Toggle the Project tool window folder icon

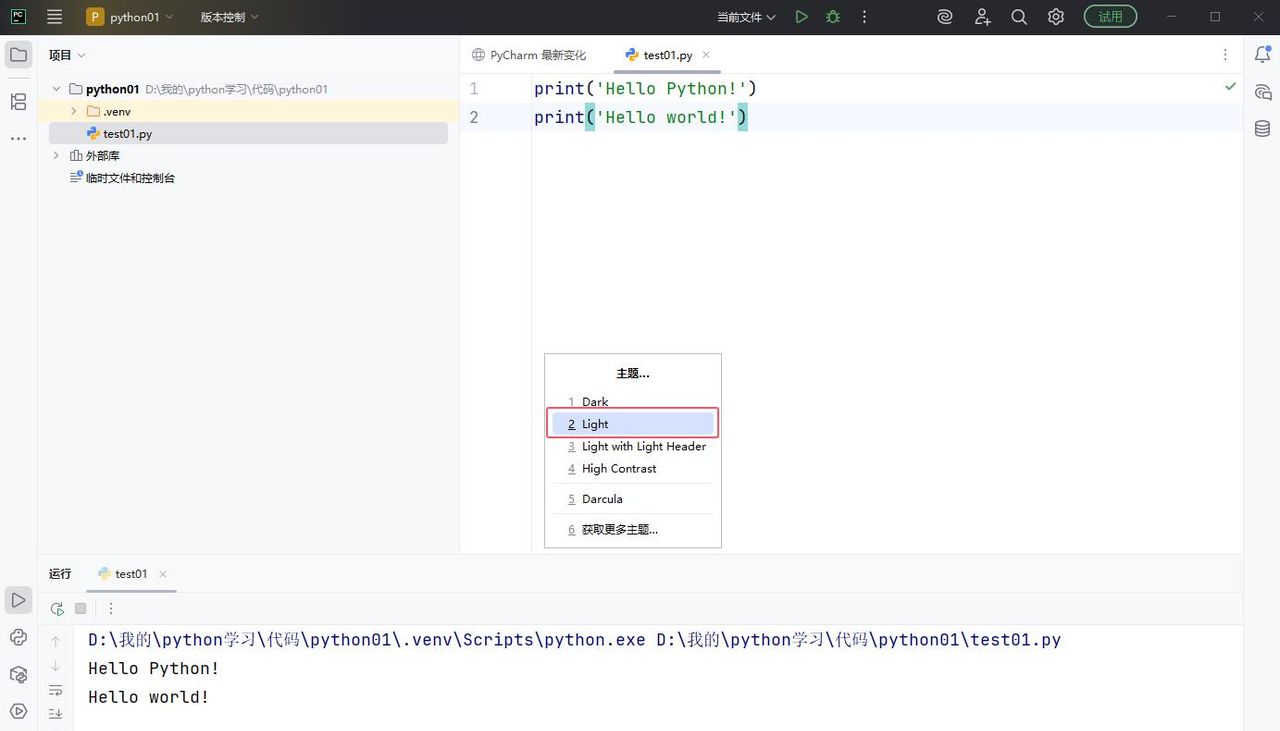click(18, 55)
